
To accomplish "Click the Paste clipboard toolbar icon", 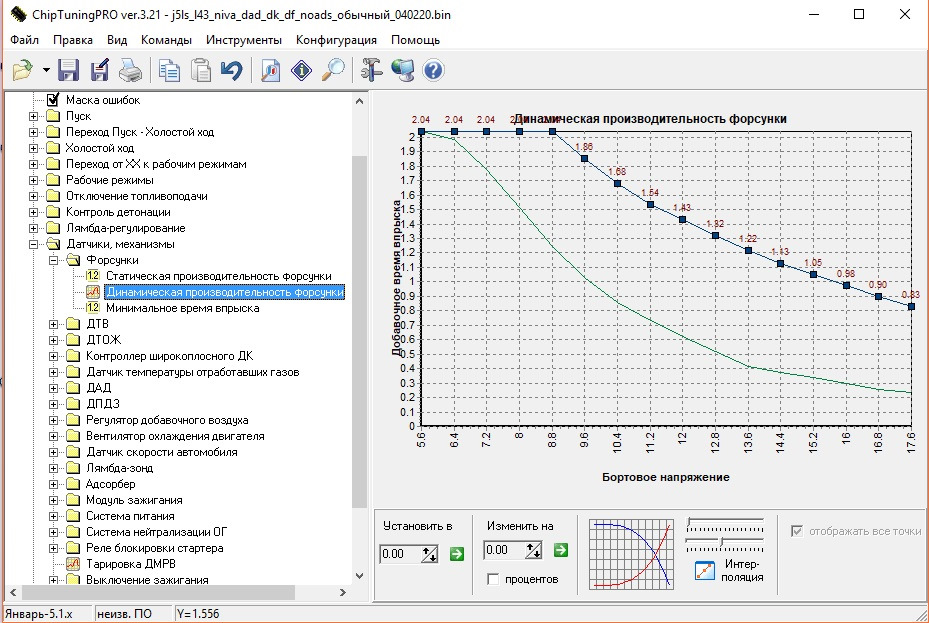I will 201,70.
